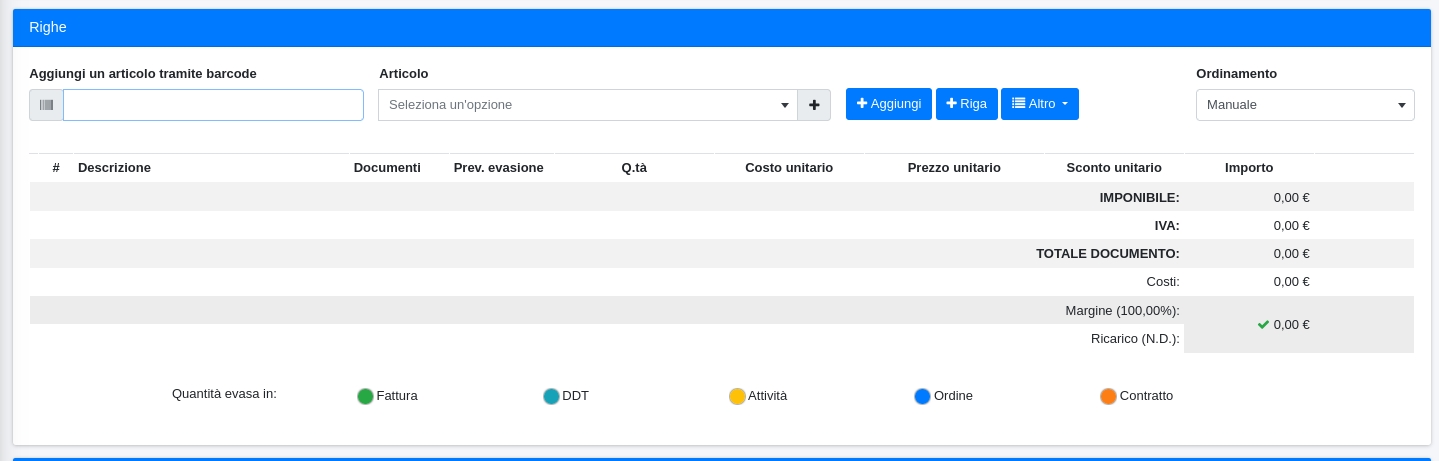Click the barcode icon beside the input
This screenshot has width=1439, height=461.
(x=46, y=105)
